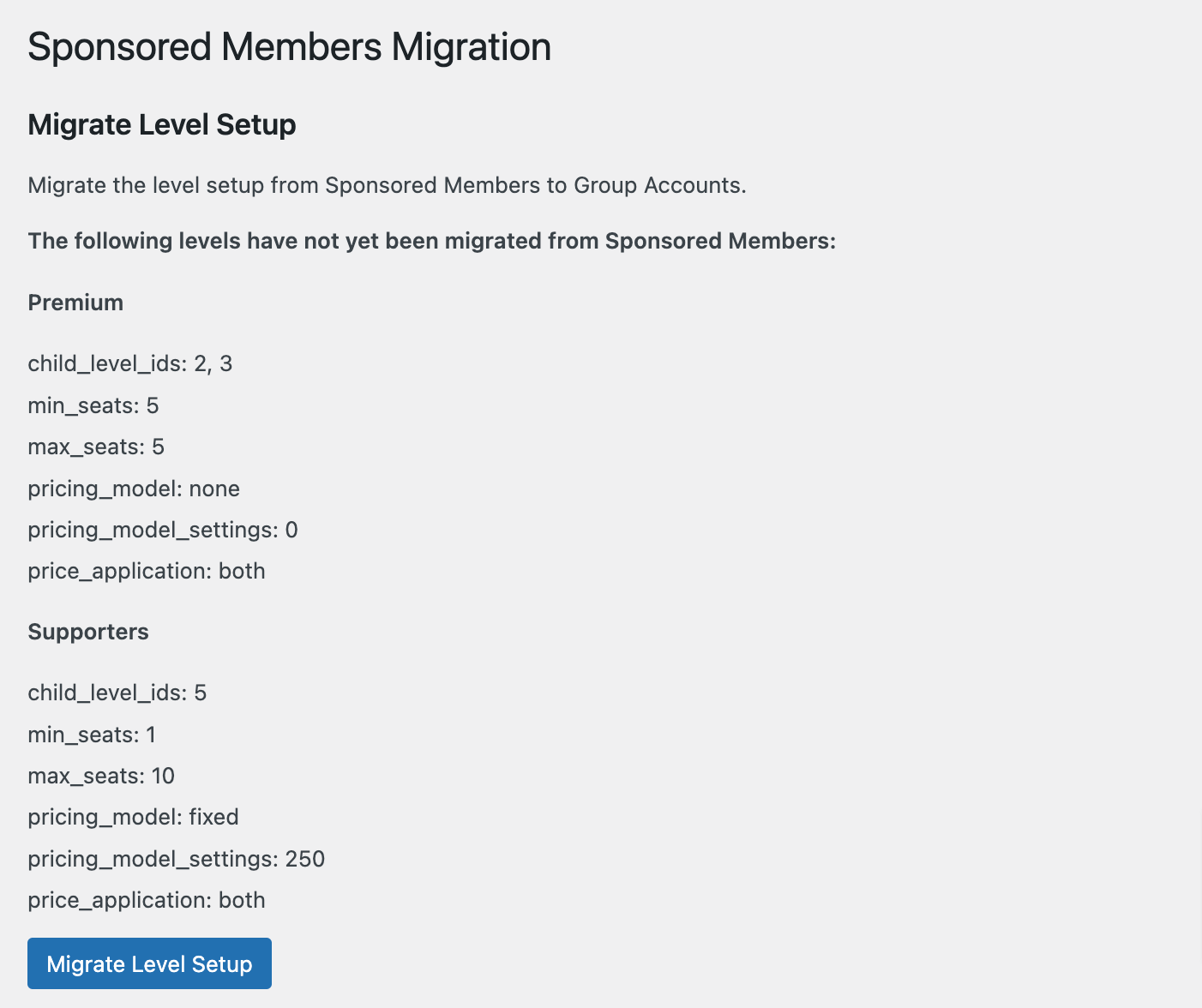Select max_seats value 5 for Premium
Image resolution: width=1202 pixels, height=1008 pixels.
pos(95,446)
